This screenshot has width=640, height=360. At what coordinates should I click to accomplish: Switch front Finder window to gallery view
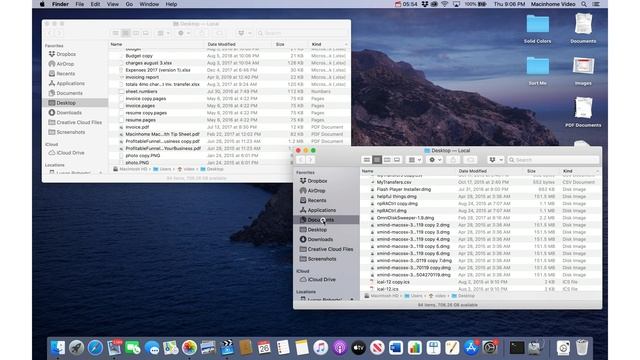[x=397, y=160]
